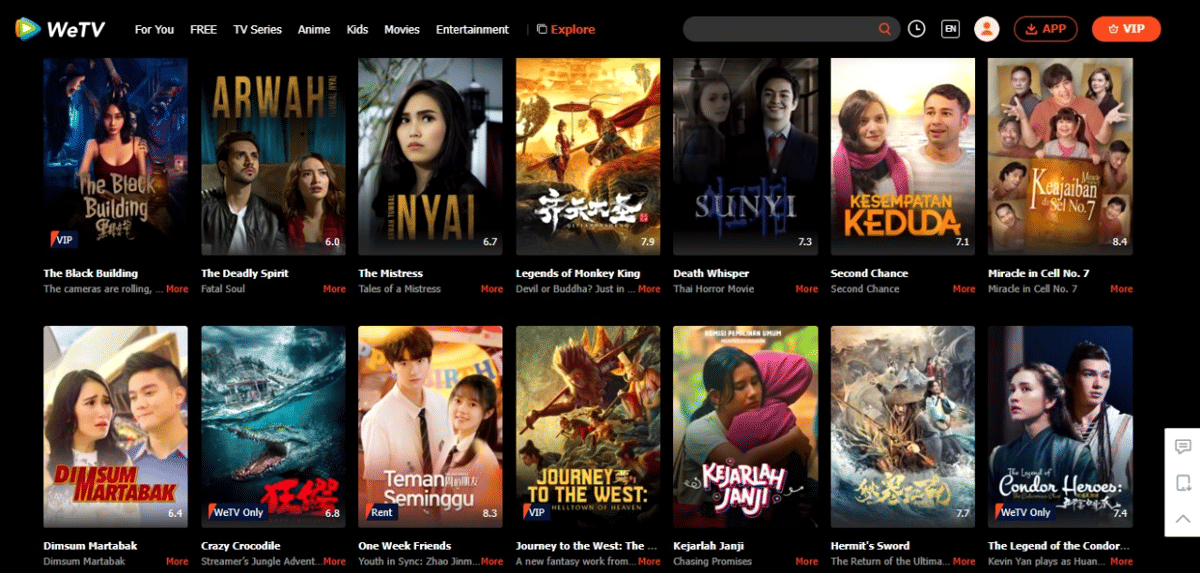Open the EN language selector
Screen dimensions: 1200x573
950,29
